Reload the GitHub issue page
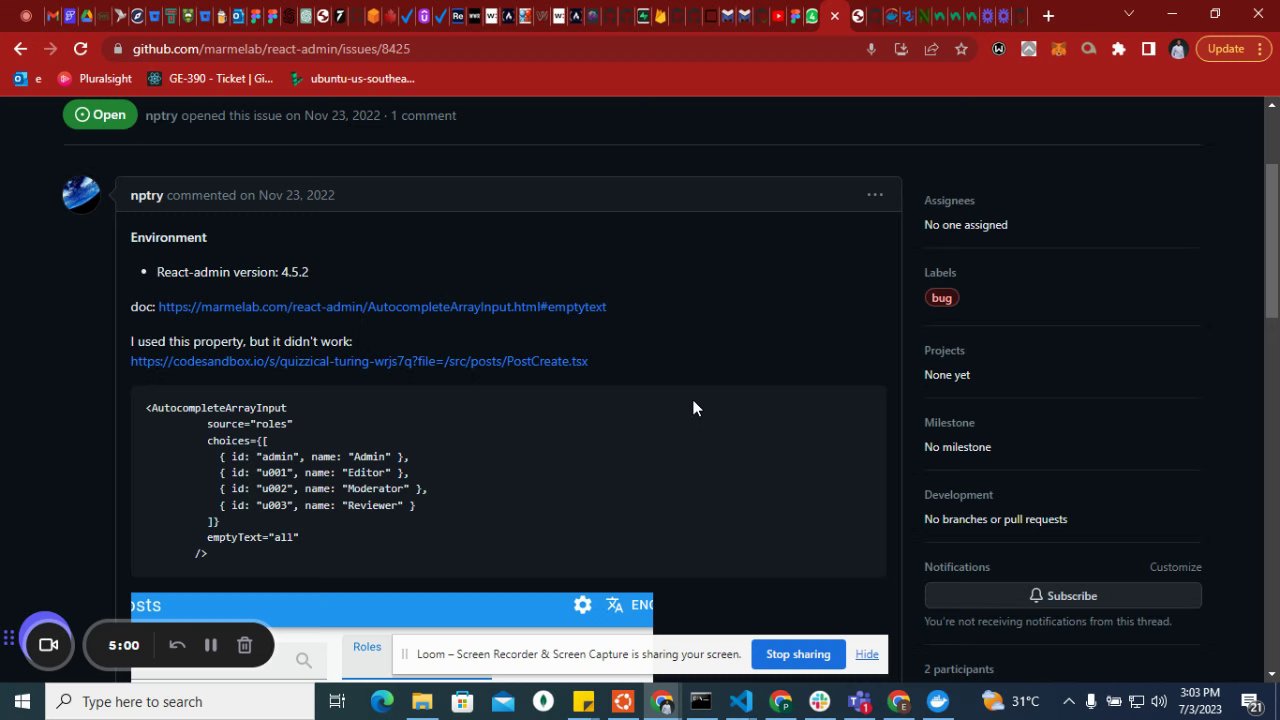This screenshot has height=720, width=1280. 80,49
